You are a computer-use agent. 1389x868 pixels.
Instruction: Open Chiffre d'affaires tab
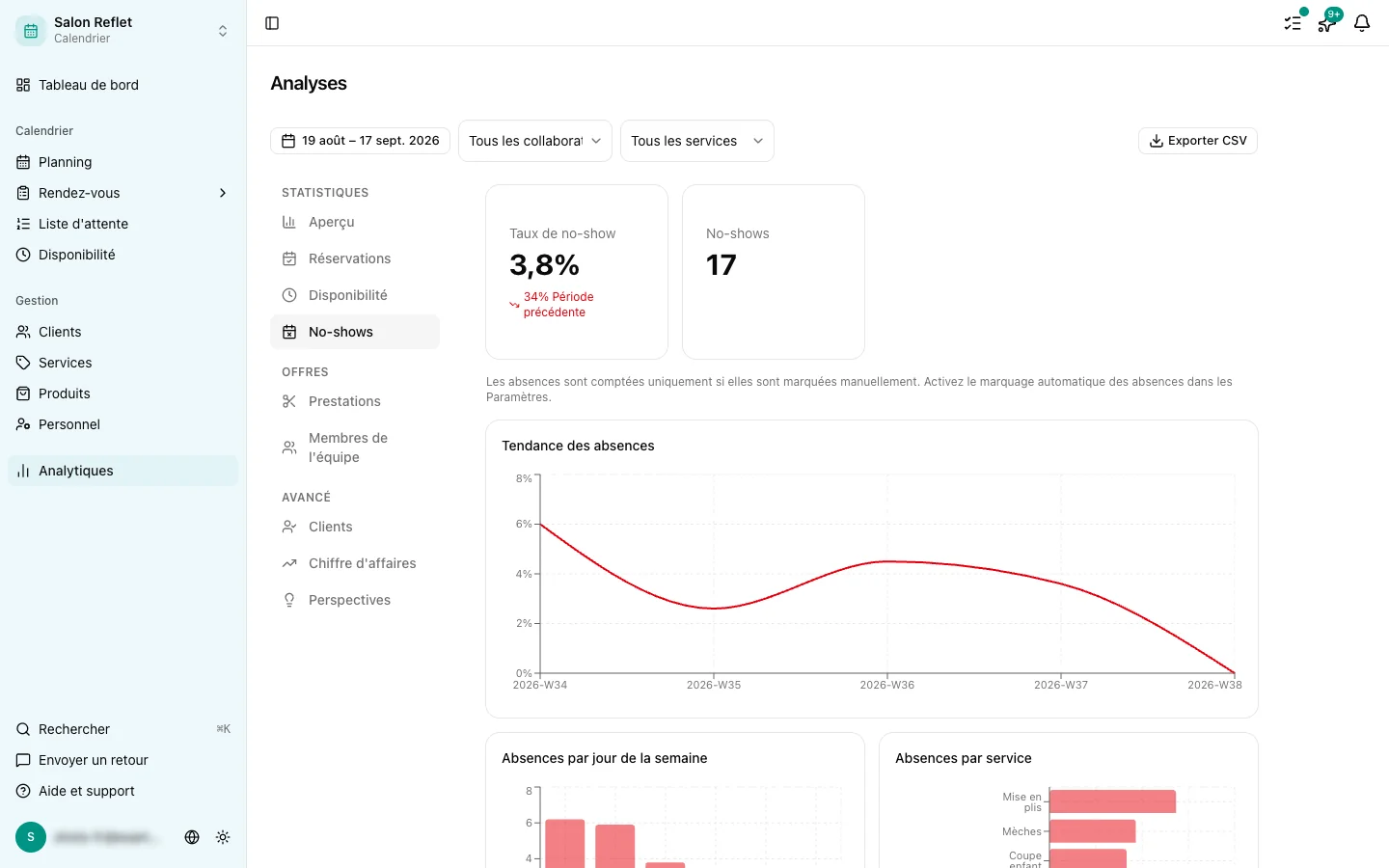pyautogui.click(x=355, y=563)
